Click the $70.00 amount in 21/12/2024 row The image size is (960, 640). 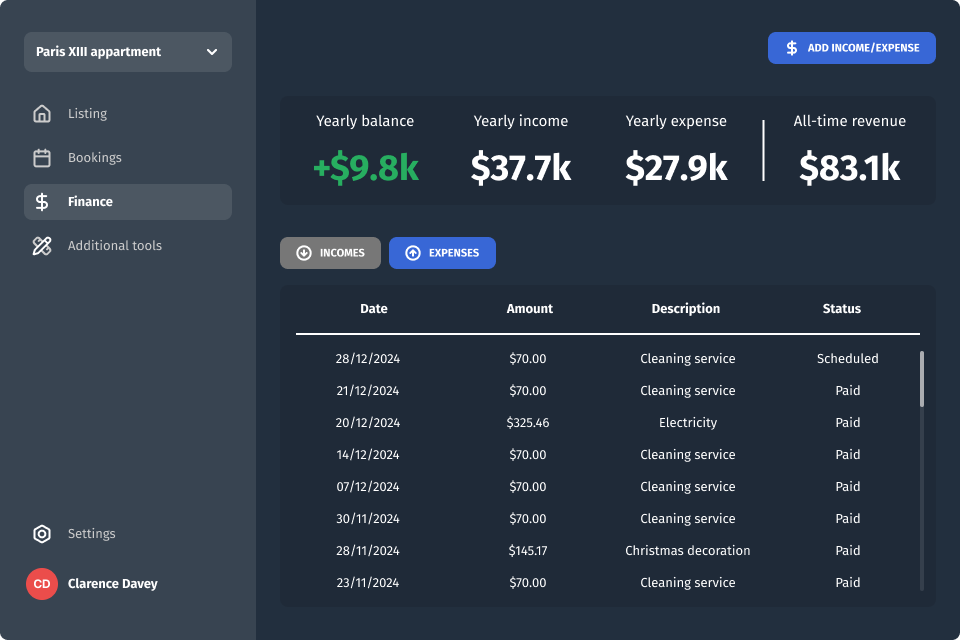click(528, 391)
